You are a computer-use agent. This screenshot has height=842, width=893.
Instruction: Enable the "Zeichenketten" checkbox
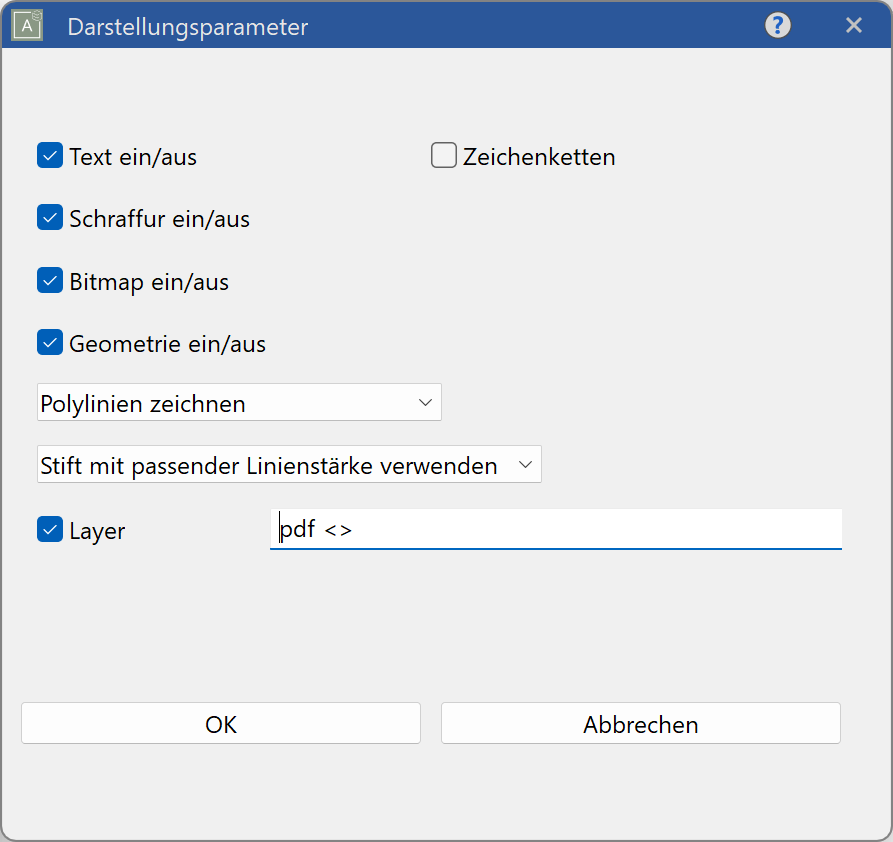point(443,155)
